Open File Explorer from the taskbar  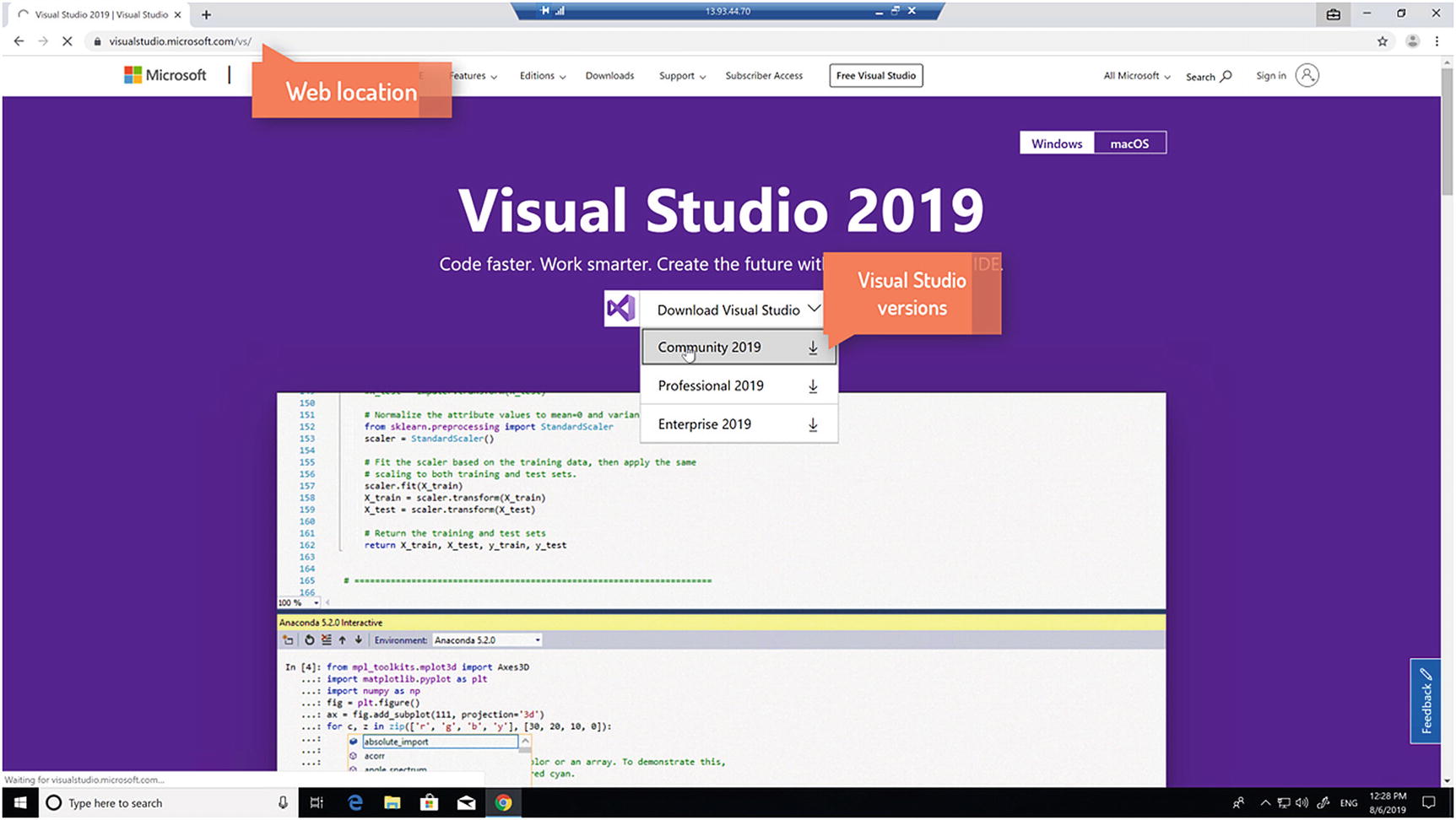point(392,803)
